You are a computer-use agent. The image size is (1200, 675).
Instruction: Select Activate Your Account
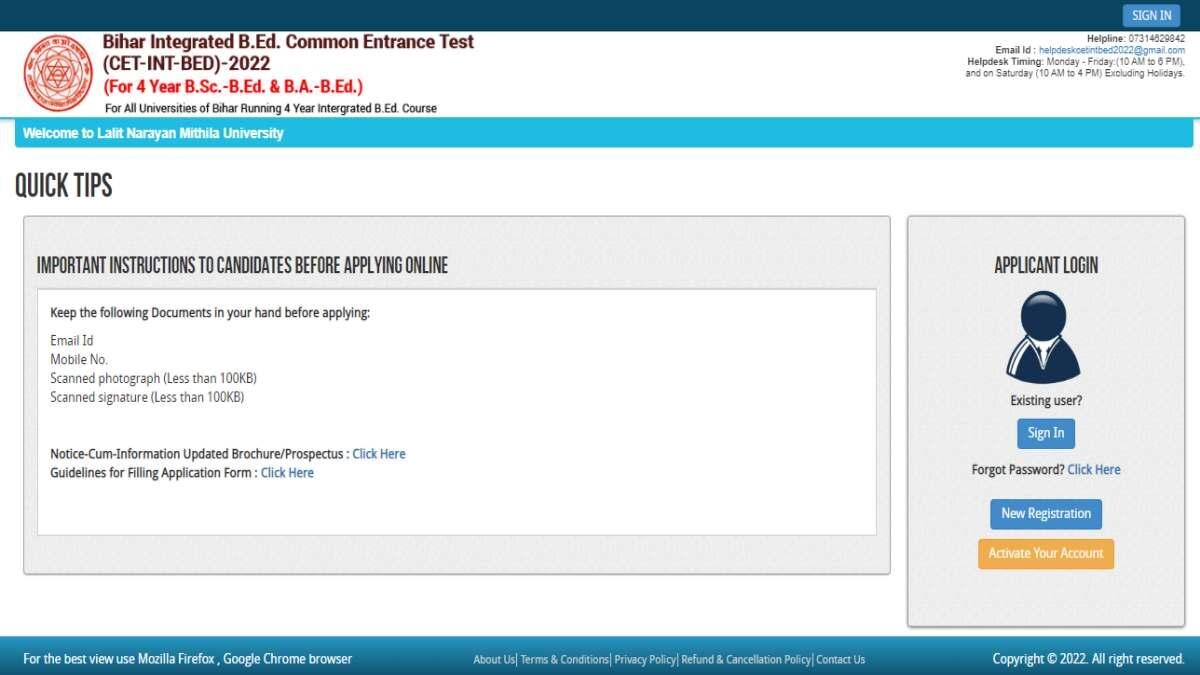click(x=1045, y=553)
